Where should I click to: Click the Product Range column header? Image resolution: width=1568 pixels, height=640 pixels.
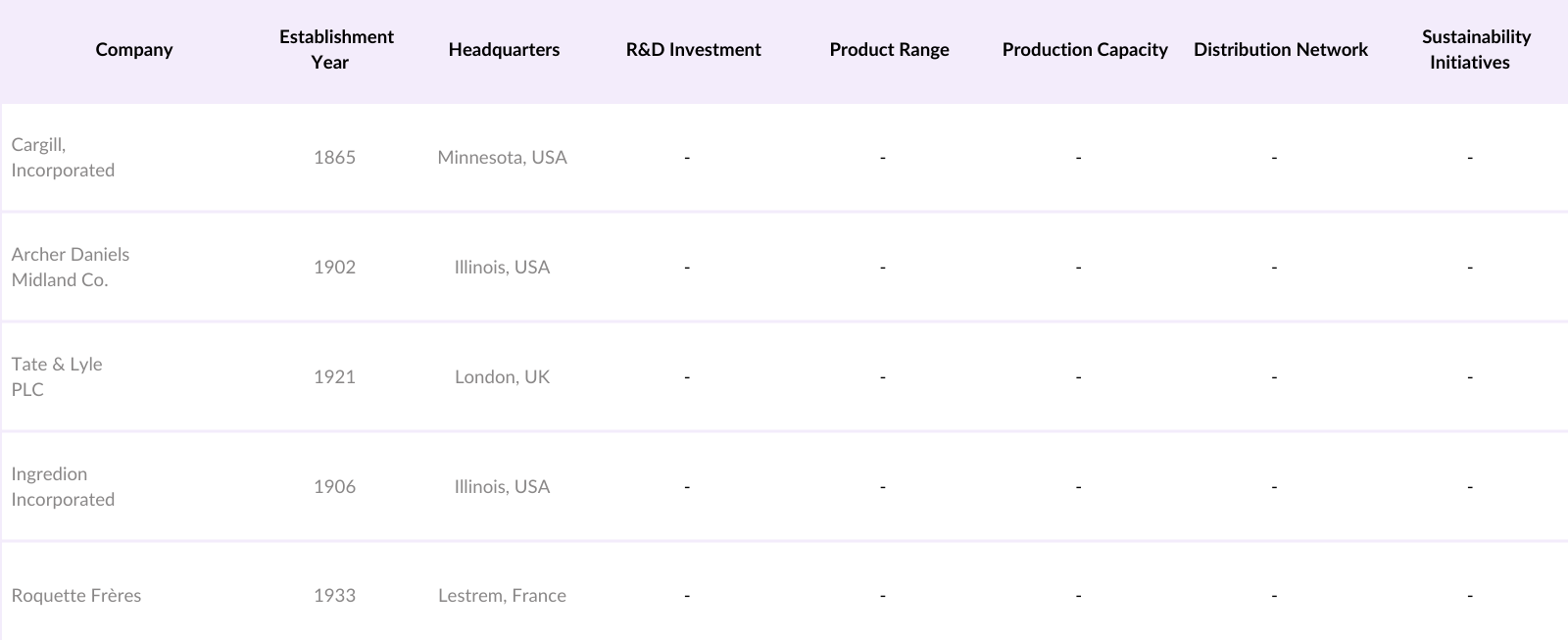pos(889,50)
